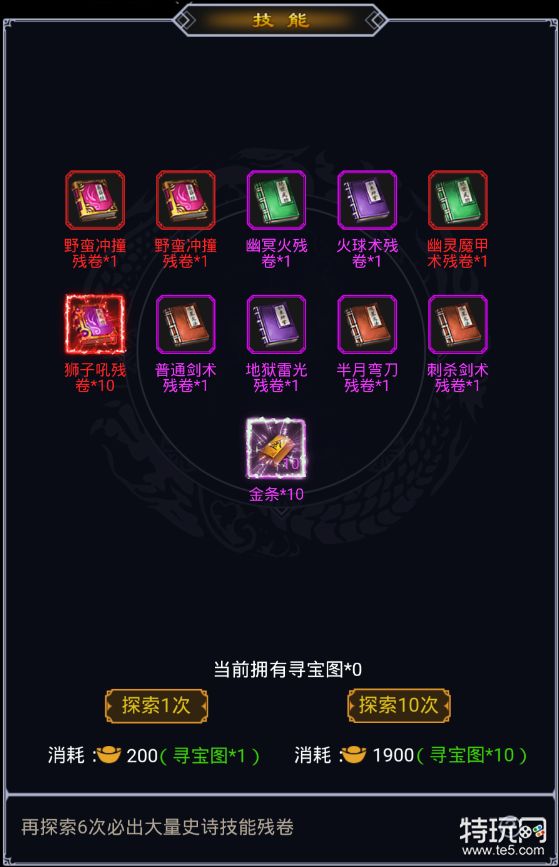Click the 探索1次 button
The width and height of the screenshot is (559, 867).
[156, 706]
